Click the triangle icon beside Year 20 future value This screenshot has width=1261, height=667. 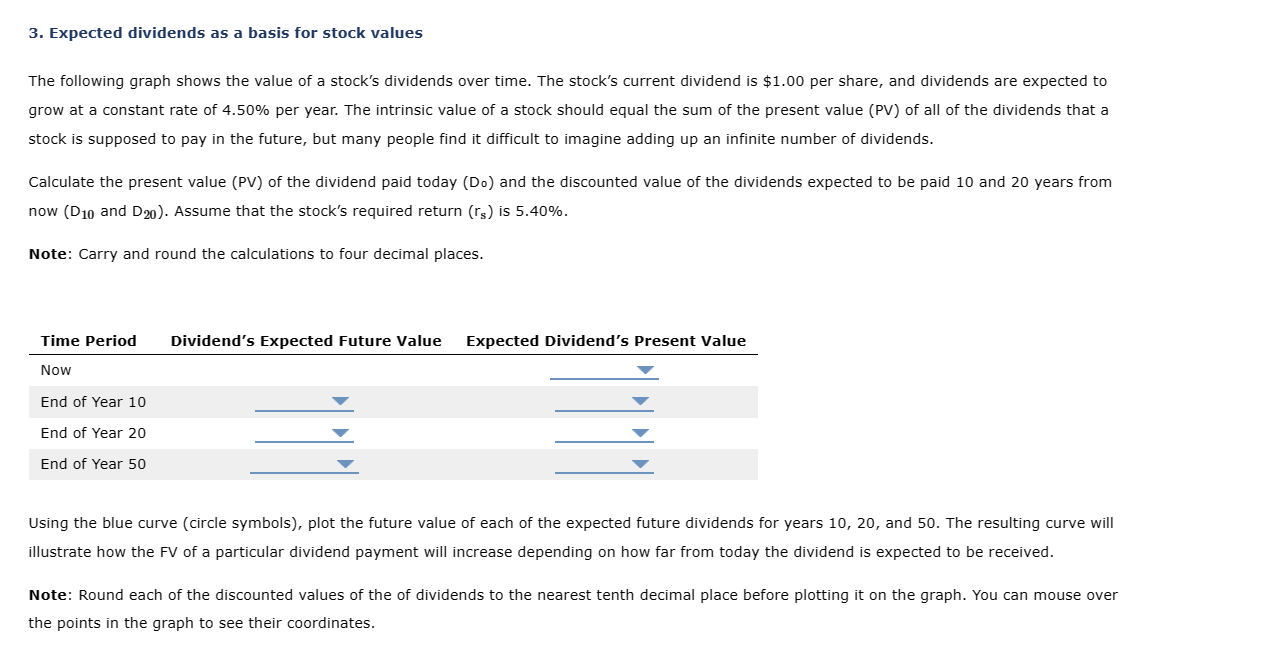[x=340, y=432]
